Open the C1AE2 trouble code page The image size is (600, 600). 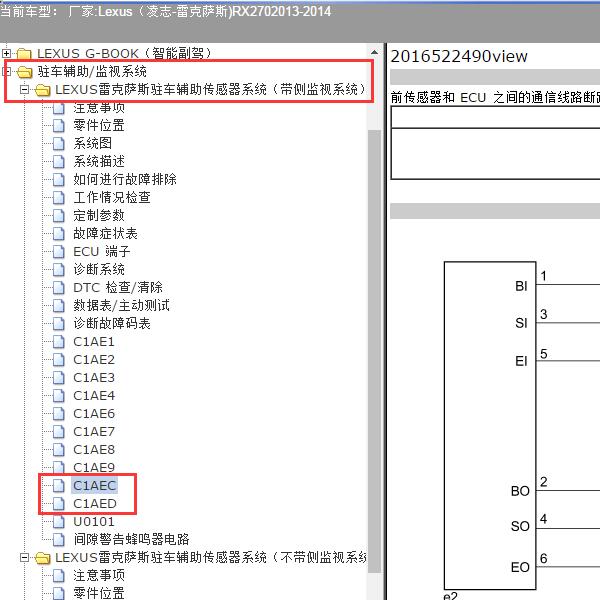coord(94,359)
